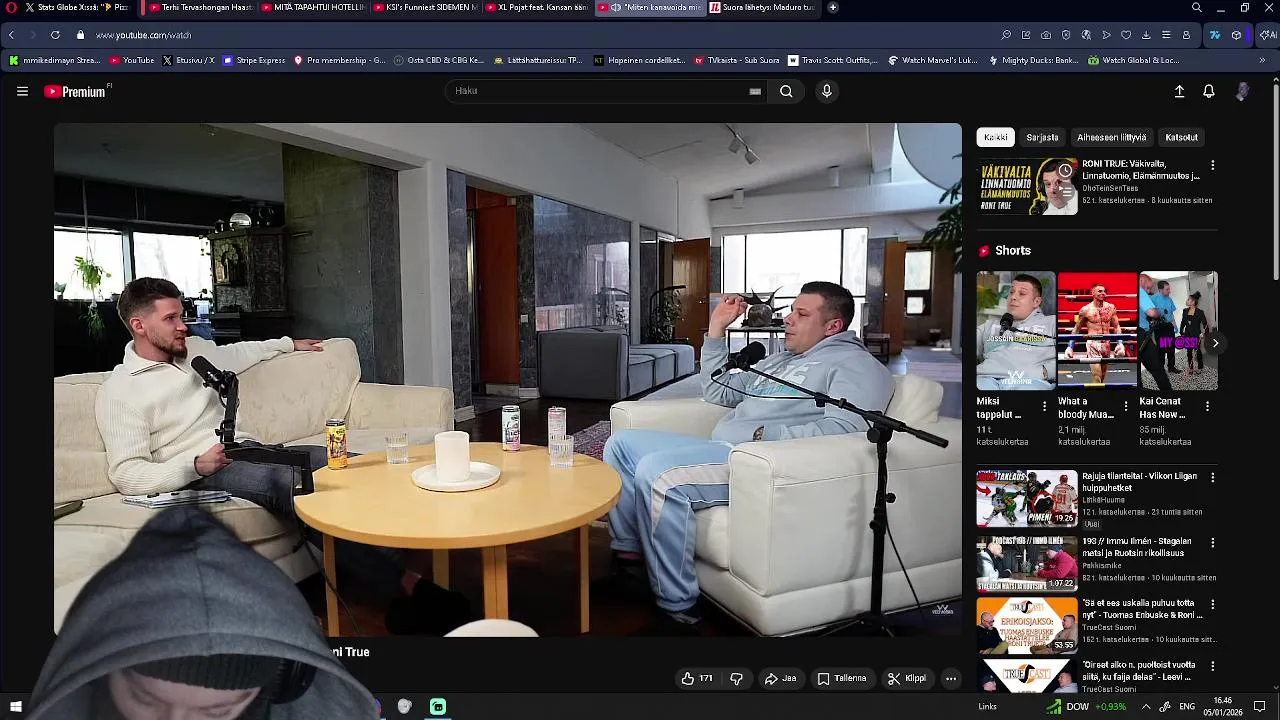Viewport: 1280px width, 720px height.
Task: Open the 193 // Immu Ilmén video thumbnail
Action: (1027, 563)
